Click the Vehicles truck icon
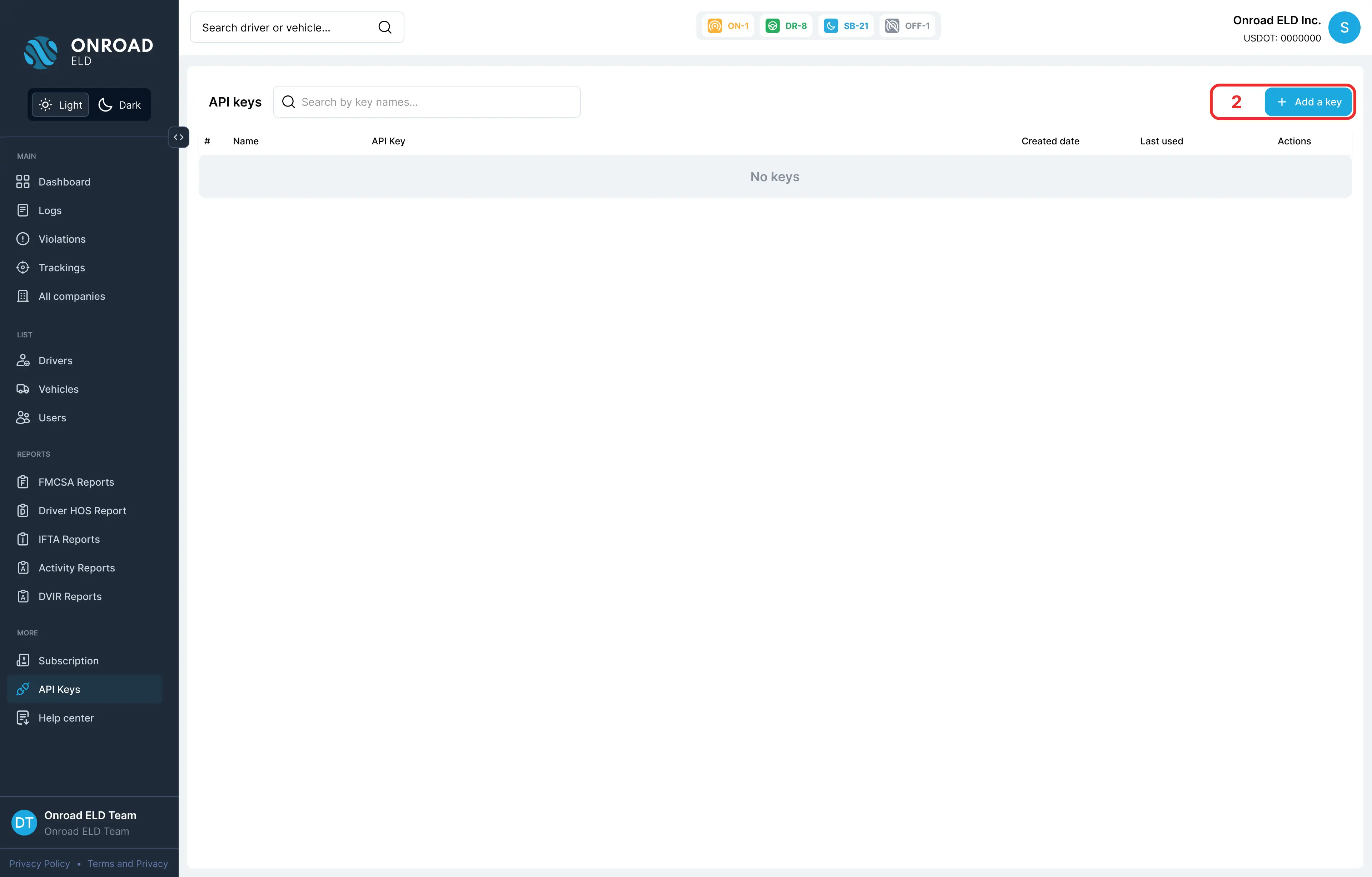This screenshot has width=1372, height=877. coord(23,389)
